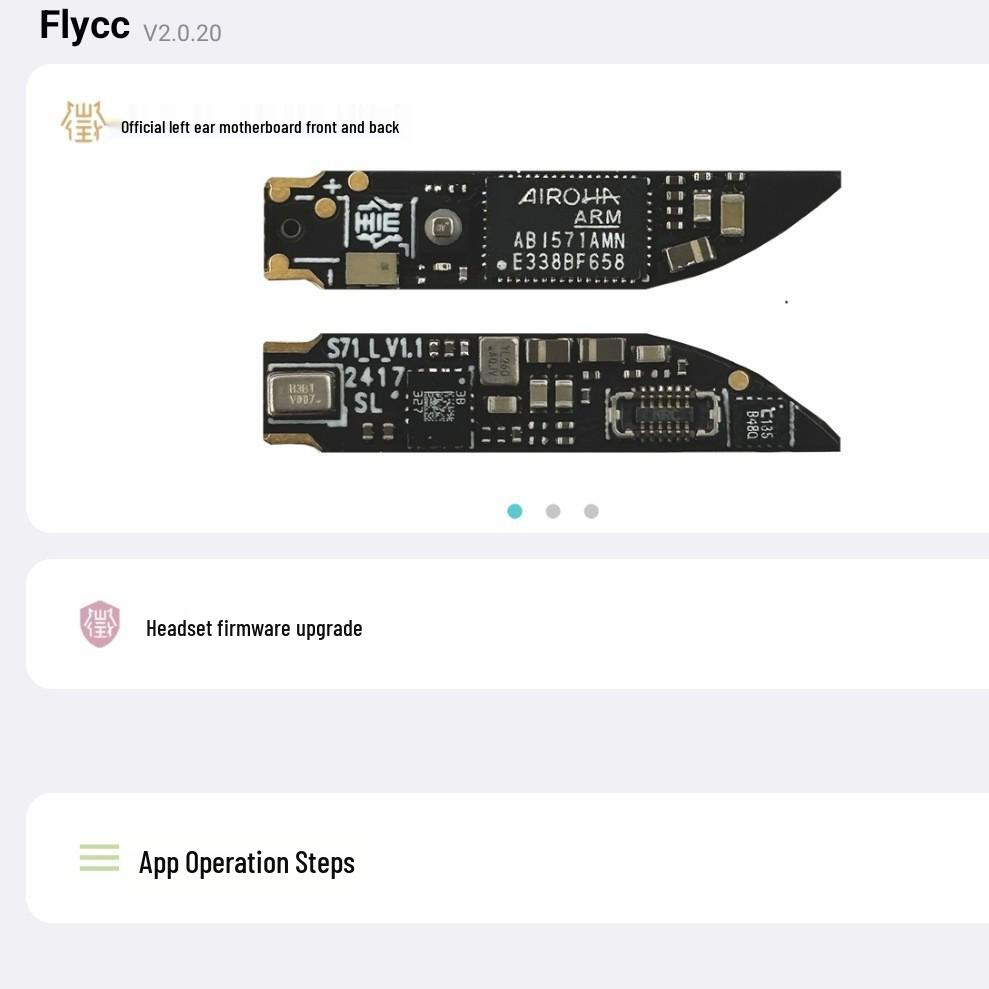Open App Operation Steps
Viewport: 989px width, 989px height.
click(247, 862)
